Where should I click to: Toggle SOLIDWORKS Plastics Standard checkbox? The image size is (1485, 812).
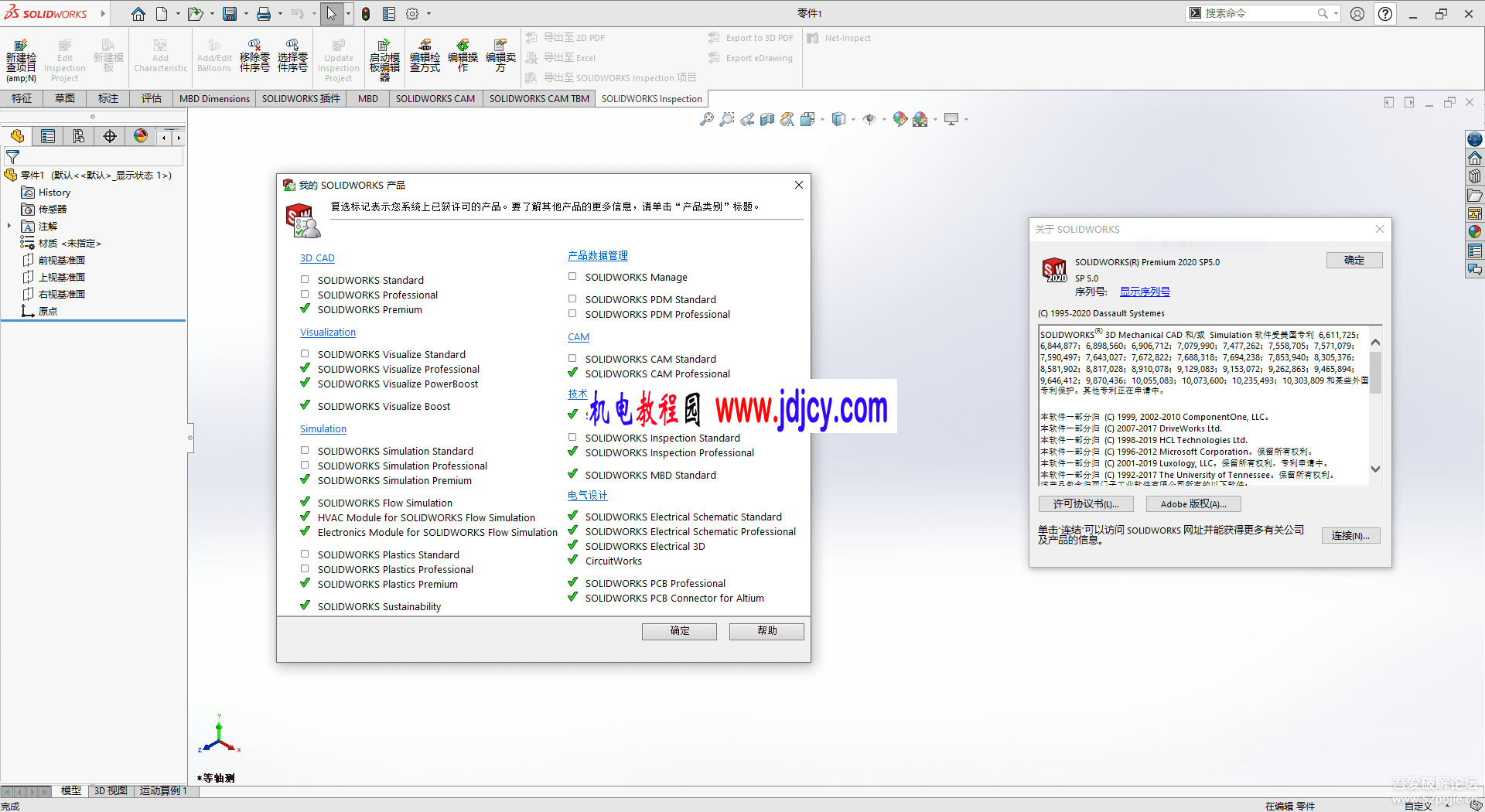pos(305,554)
